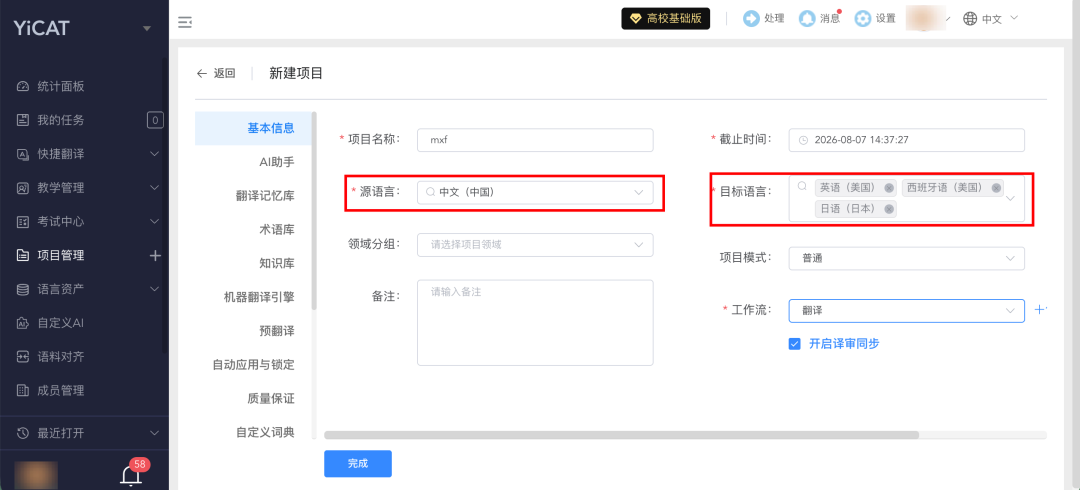This screenshot has width=1080, height=490.
Task: Select the 术语库 tab
Action: pyautogui.click(x=253, y=229)
